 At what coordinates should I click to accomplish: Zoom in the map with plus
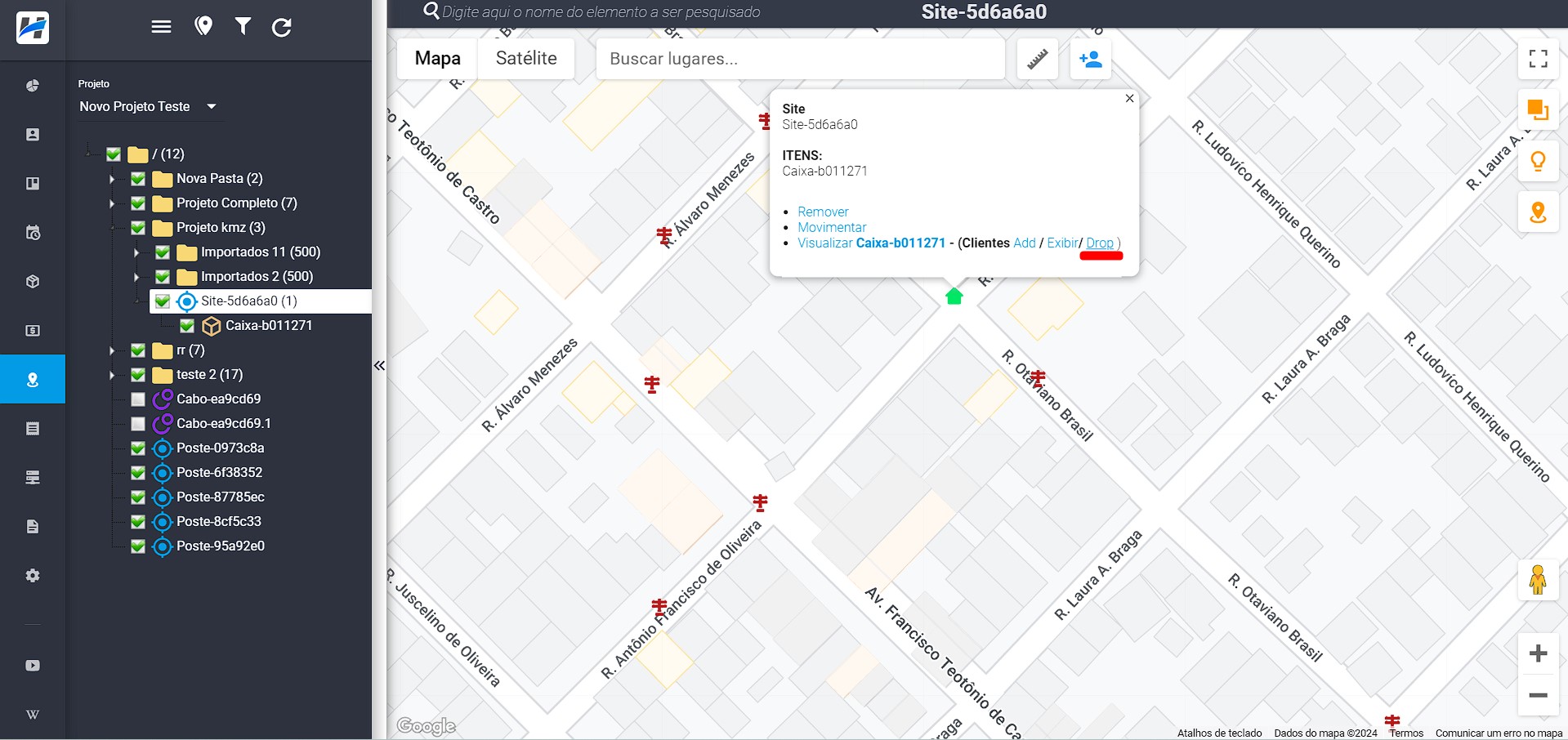(1539, 653)
